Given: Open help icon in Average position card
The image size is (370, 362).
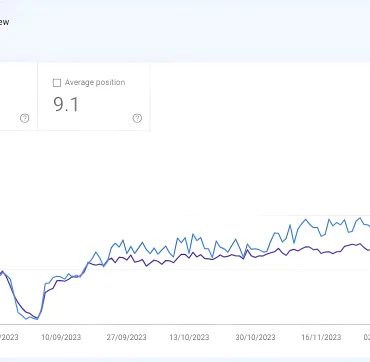Looking at the screenshot, I should click(137, 118).
